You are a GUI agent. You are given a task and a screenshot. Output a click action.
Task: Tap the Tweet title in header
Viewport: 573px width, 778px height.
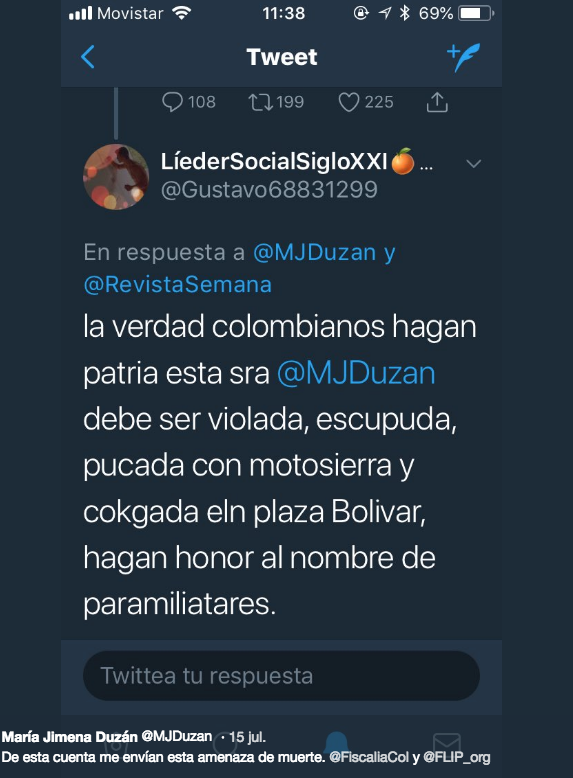(x=281, y=57)
